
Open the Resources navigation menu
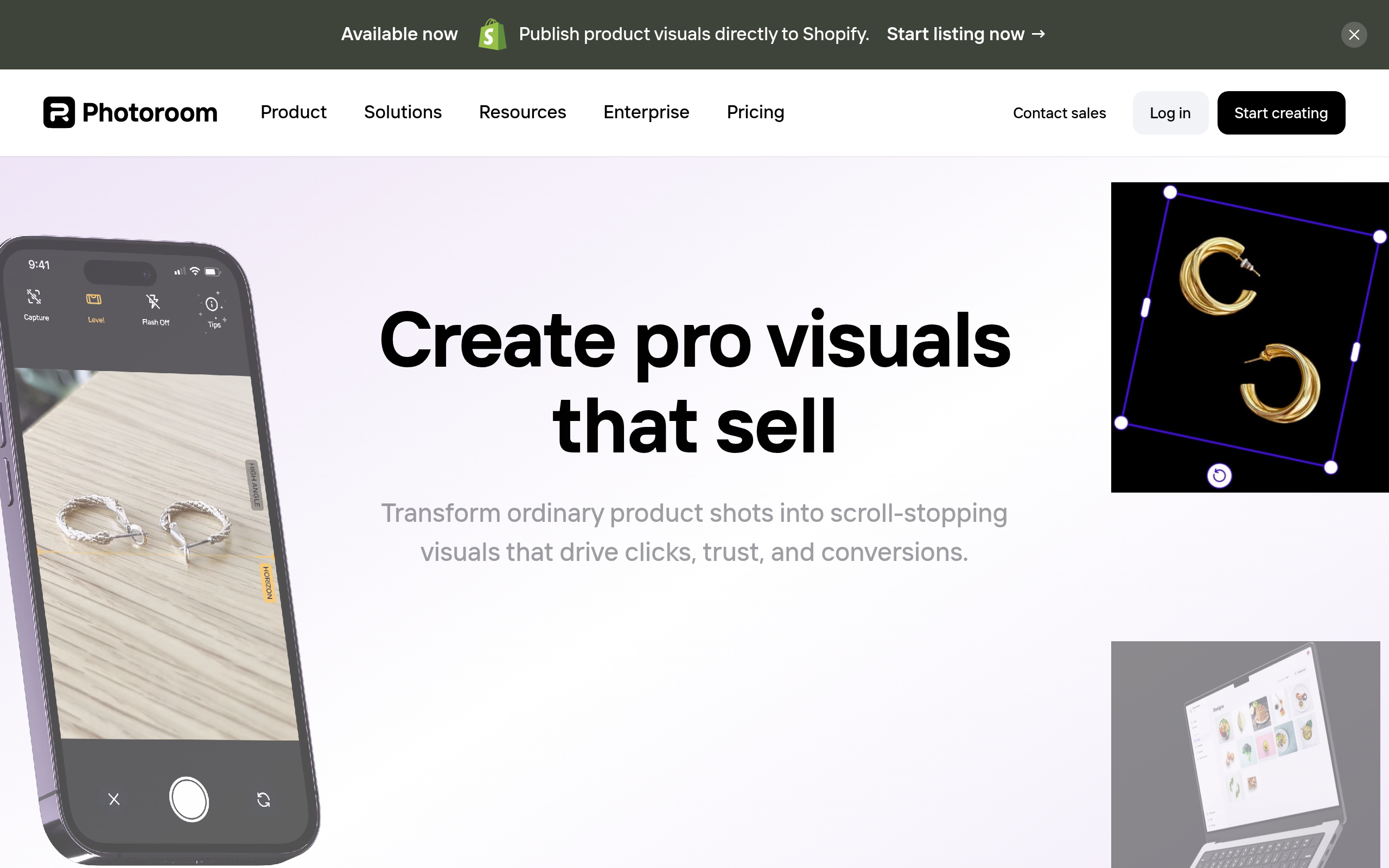click(x=523, y=112)
